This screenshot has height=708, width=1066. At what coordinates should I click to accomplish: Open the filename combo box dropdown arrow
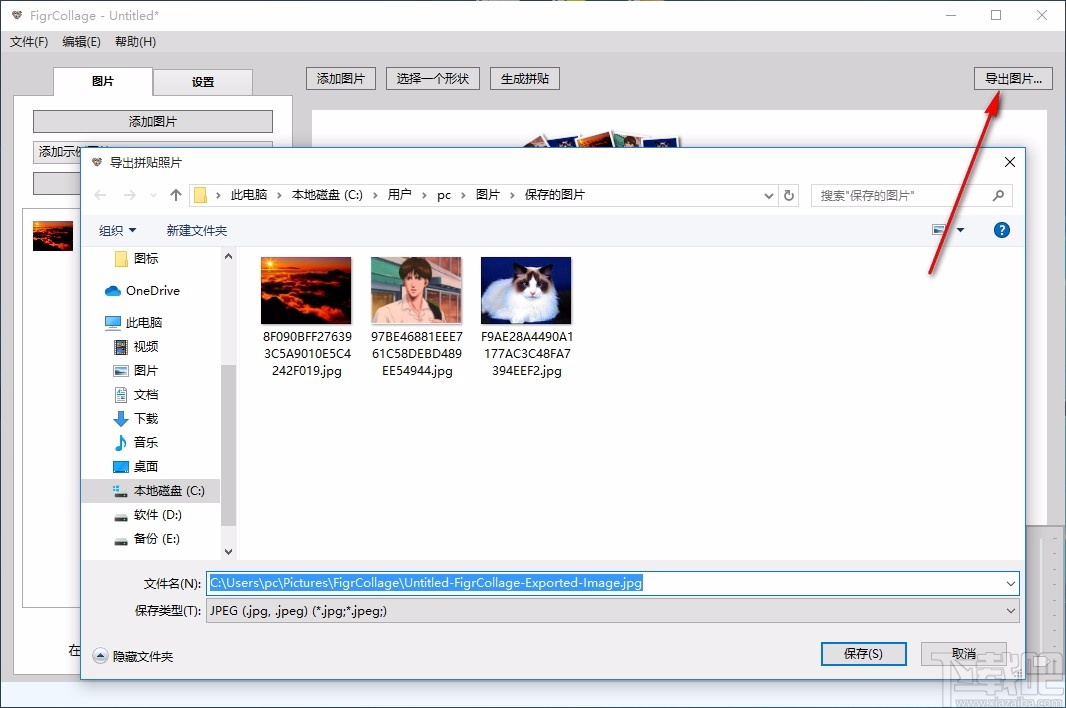(1009, 582)
